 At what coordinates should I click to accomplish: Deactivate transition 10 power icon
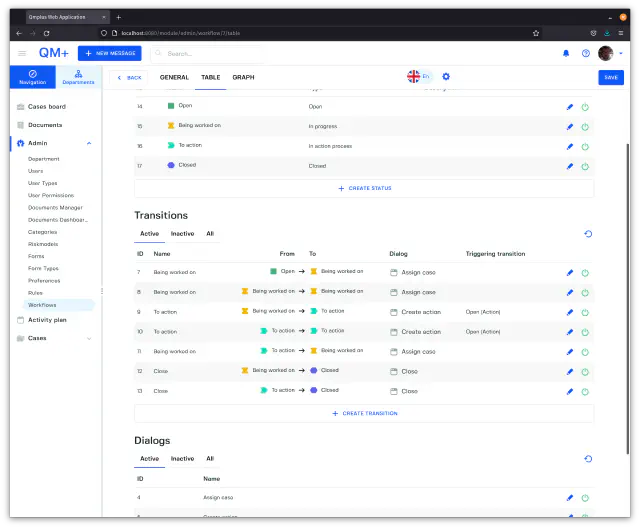pyautogui.click(x=585, y=332)
